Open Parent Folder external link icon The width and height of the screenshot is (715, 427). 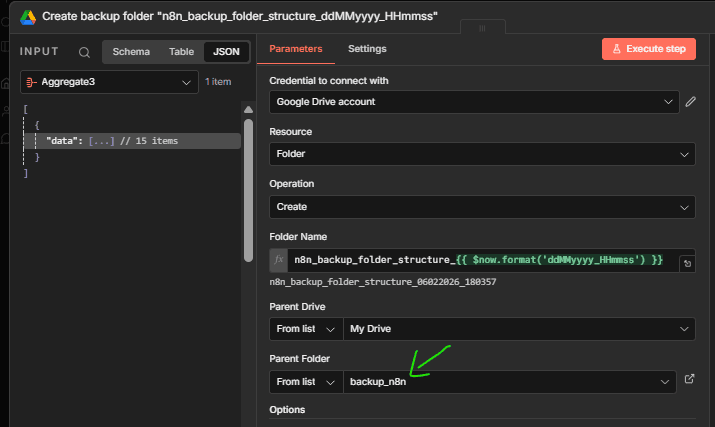coord(689,380)
